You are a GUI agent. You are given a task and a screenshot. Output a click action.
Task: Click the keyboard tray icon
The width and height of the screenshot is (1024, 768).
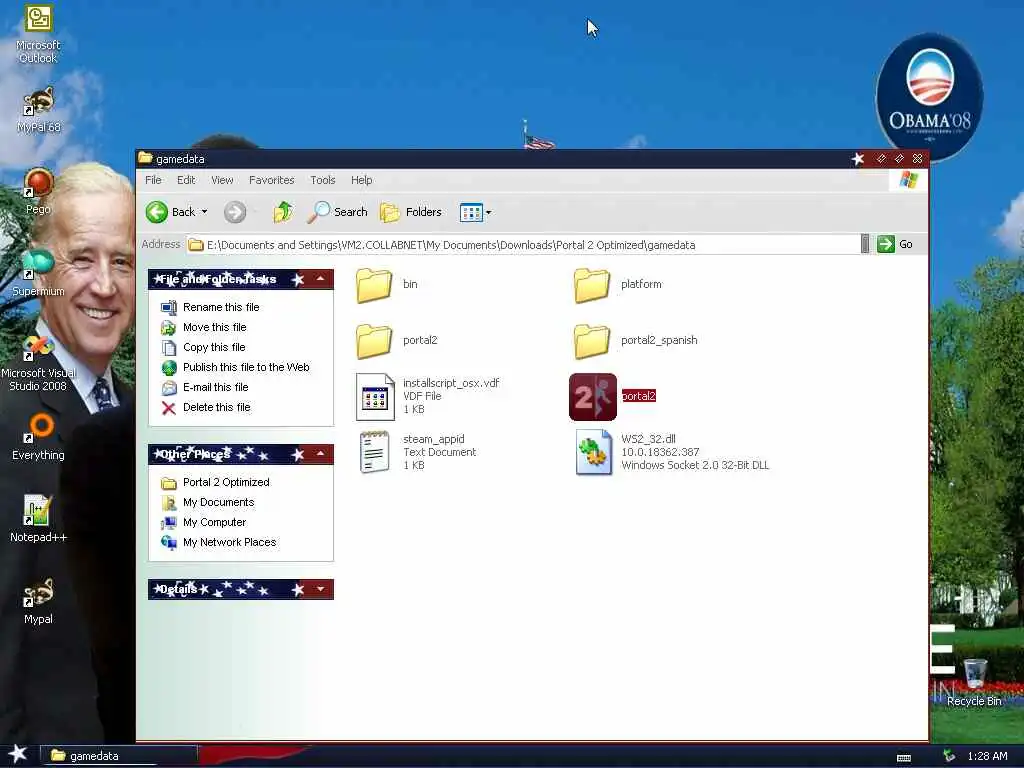click(904, 758)
